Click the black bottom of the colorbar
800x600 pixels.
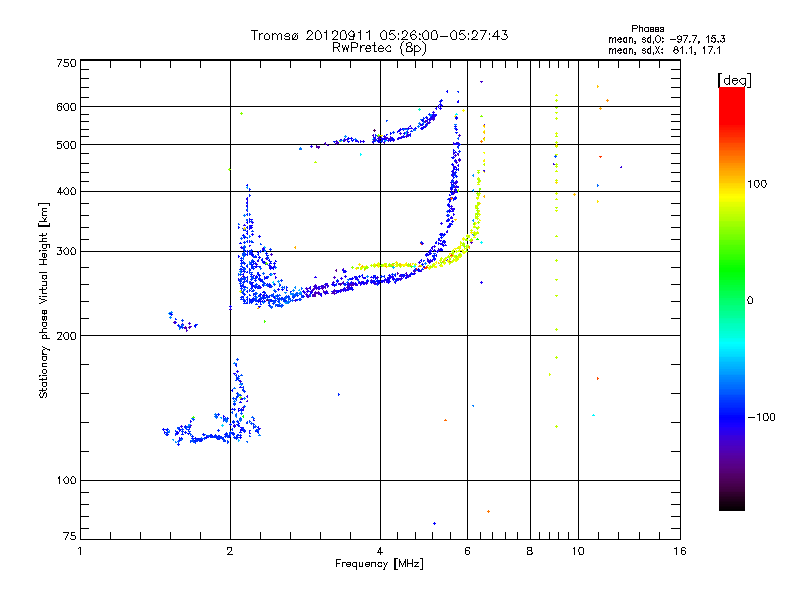tap(732, 503)
